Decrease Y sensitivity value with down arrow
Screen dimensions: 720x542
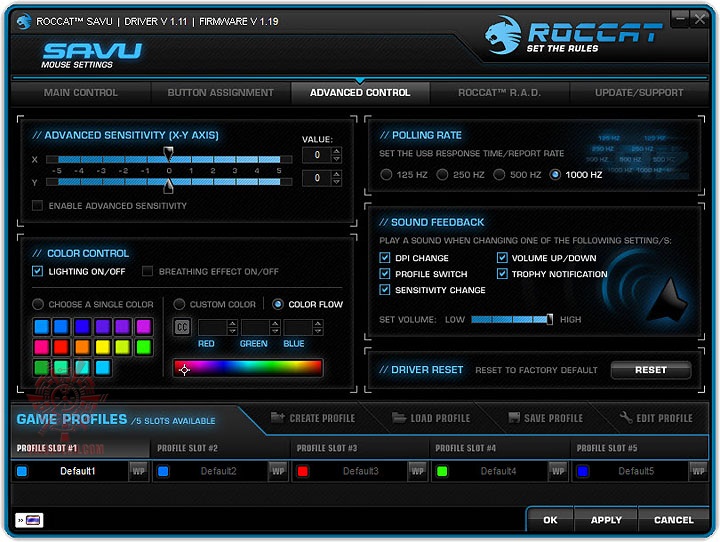pos(337,181)
